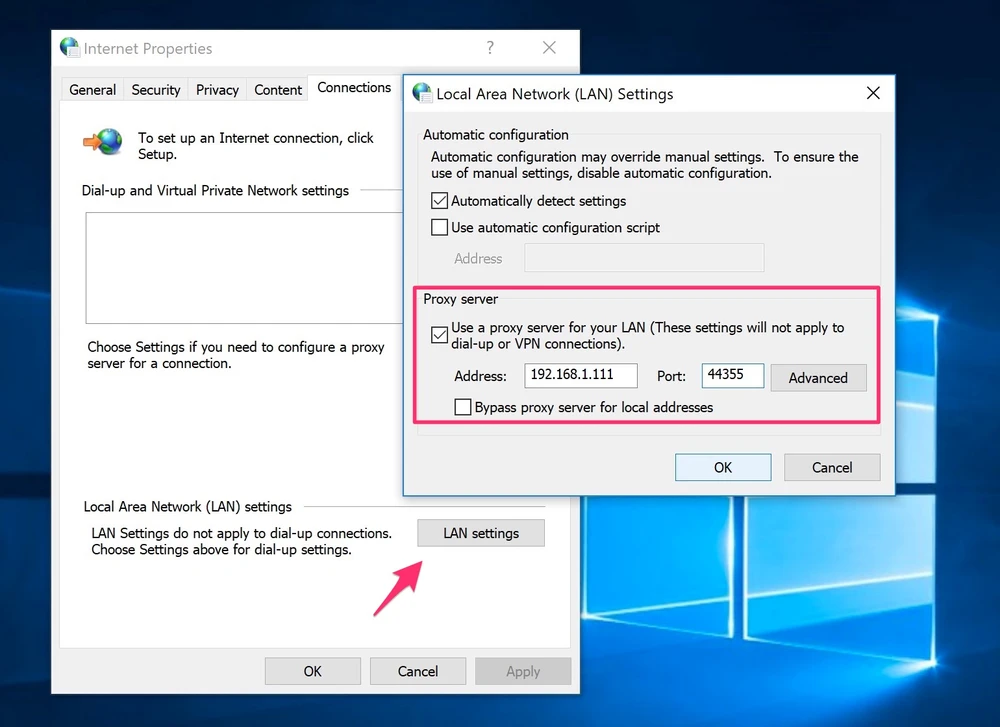Click inside the Dial-up and VPN settings list
The width and height of the screenshot is (1000, 727).
click(240, 268)
